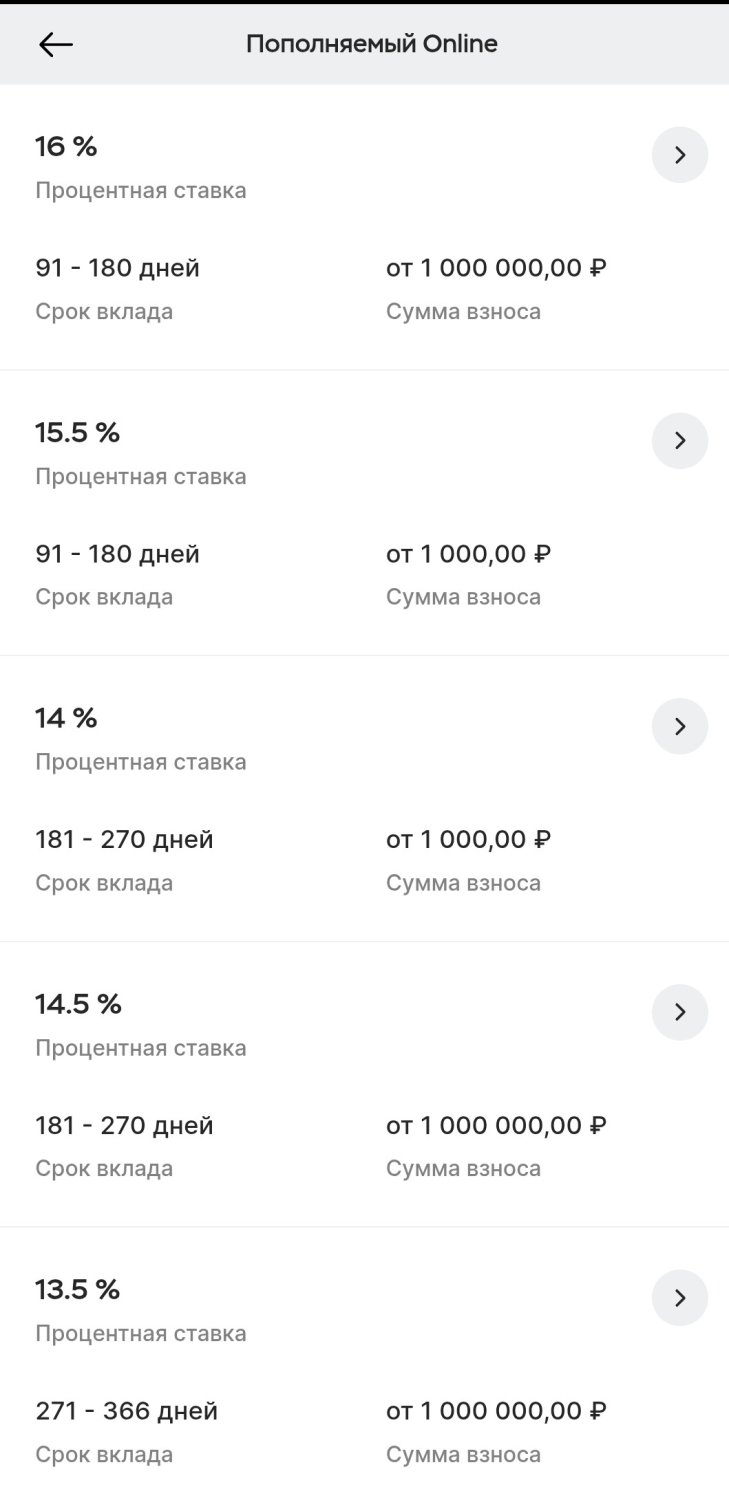This screenshot has width=729, height=1500.
Task: Tap the back arrow in the header
Action: click(56, 44)
